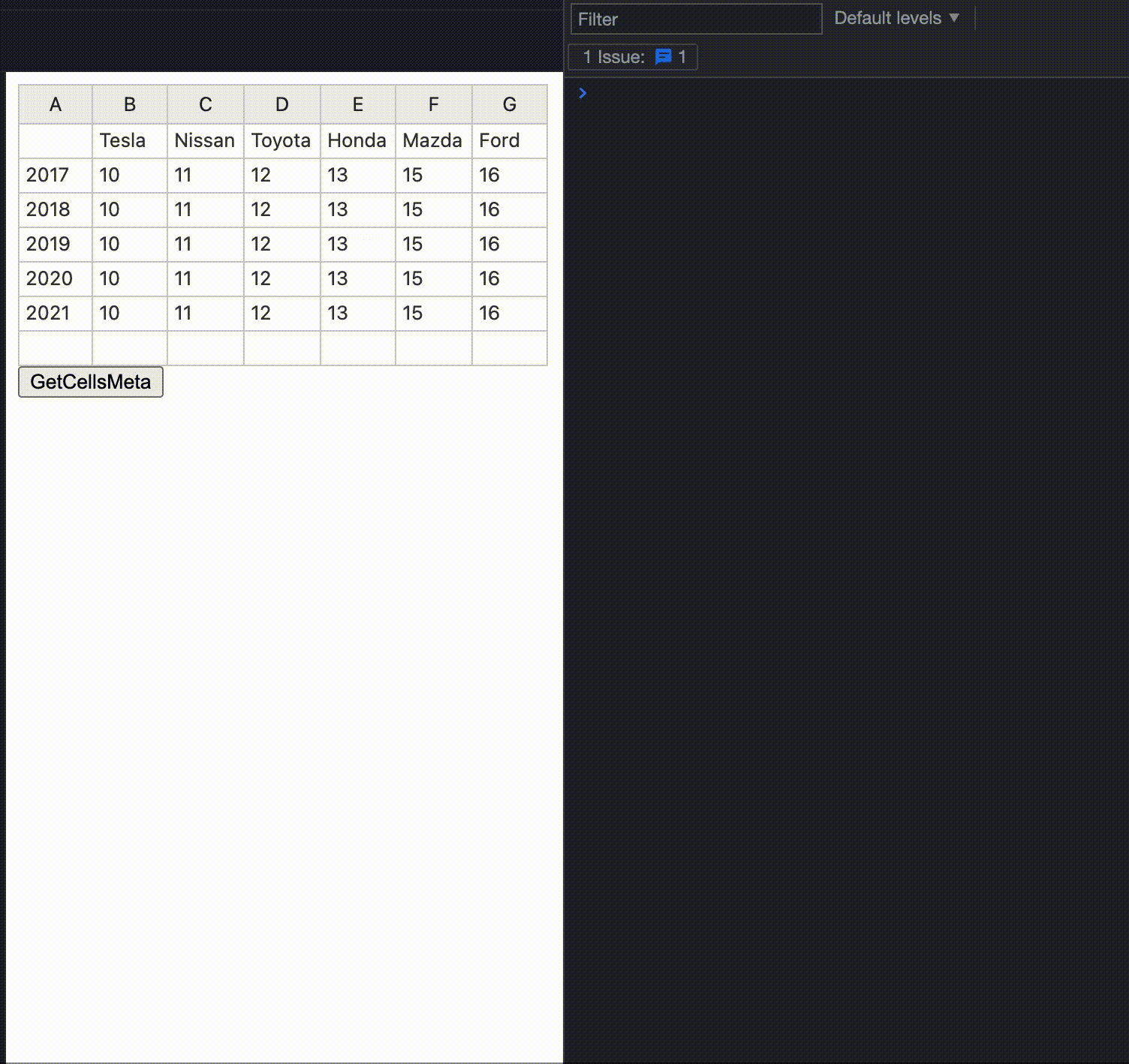Expand the Default levels filter arrow
The image size is (1129, 1064).
pos(954,18)
